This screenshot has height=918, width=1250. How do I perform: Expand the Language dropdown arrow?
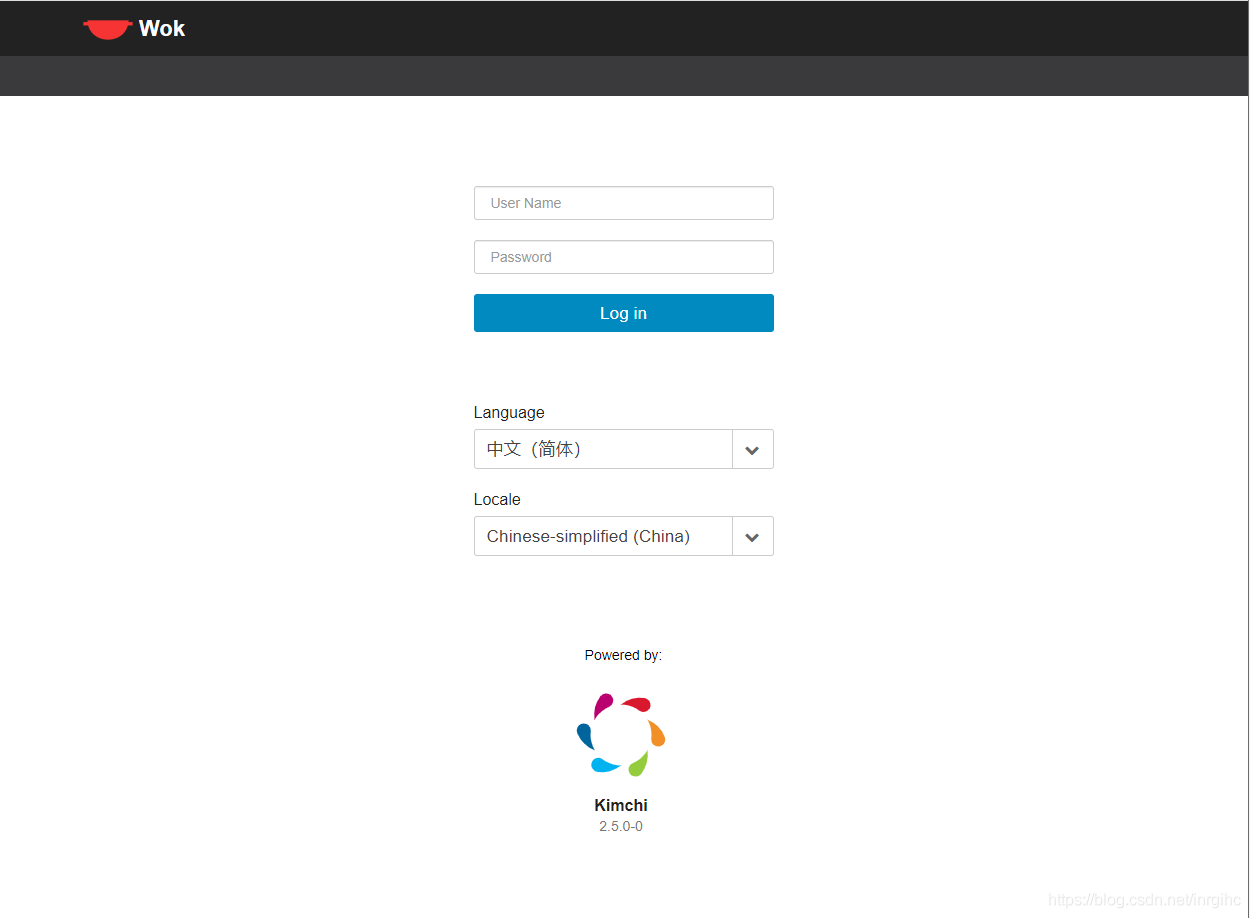pos(752,450)
